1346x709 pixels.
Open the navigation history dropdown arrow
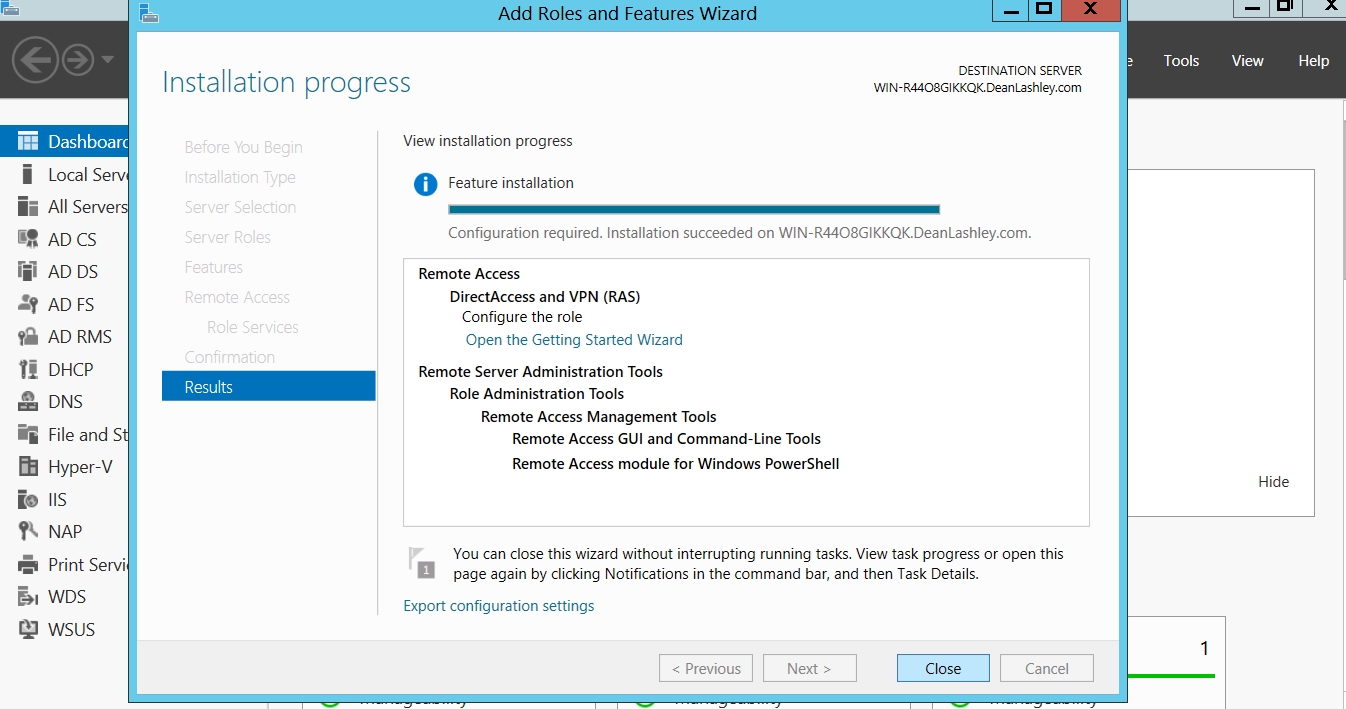tap(107, 60)
